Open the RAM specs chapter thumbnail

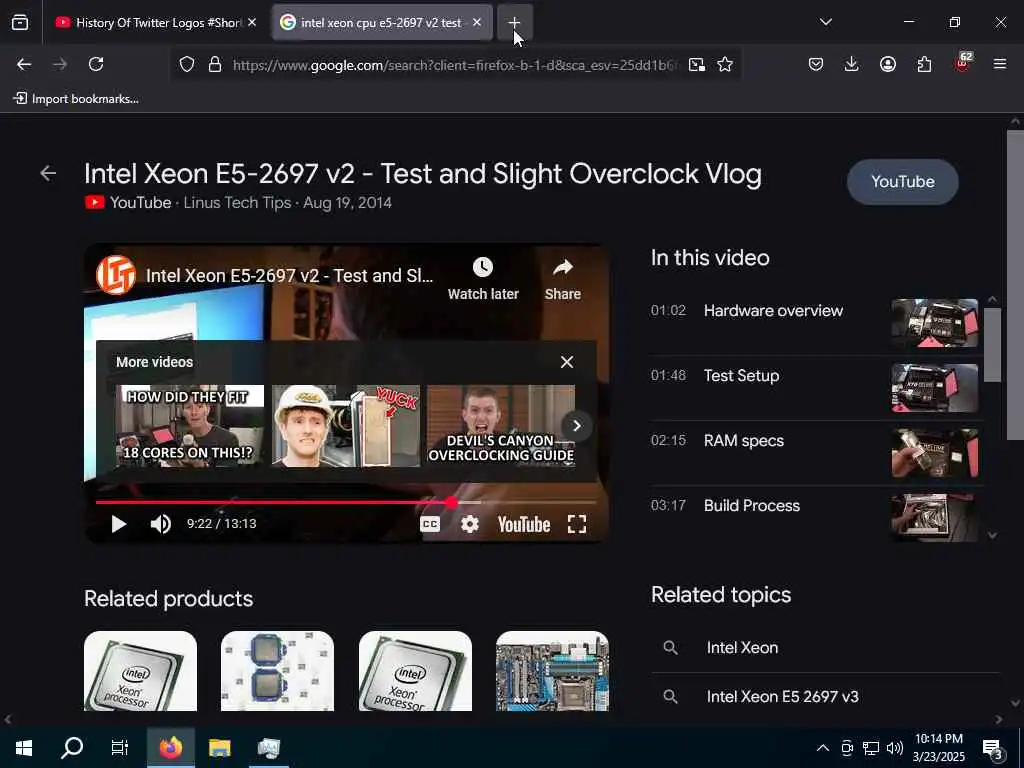click(935, 453)
